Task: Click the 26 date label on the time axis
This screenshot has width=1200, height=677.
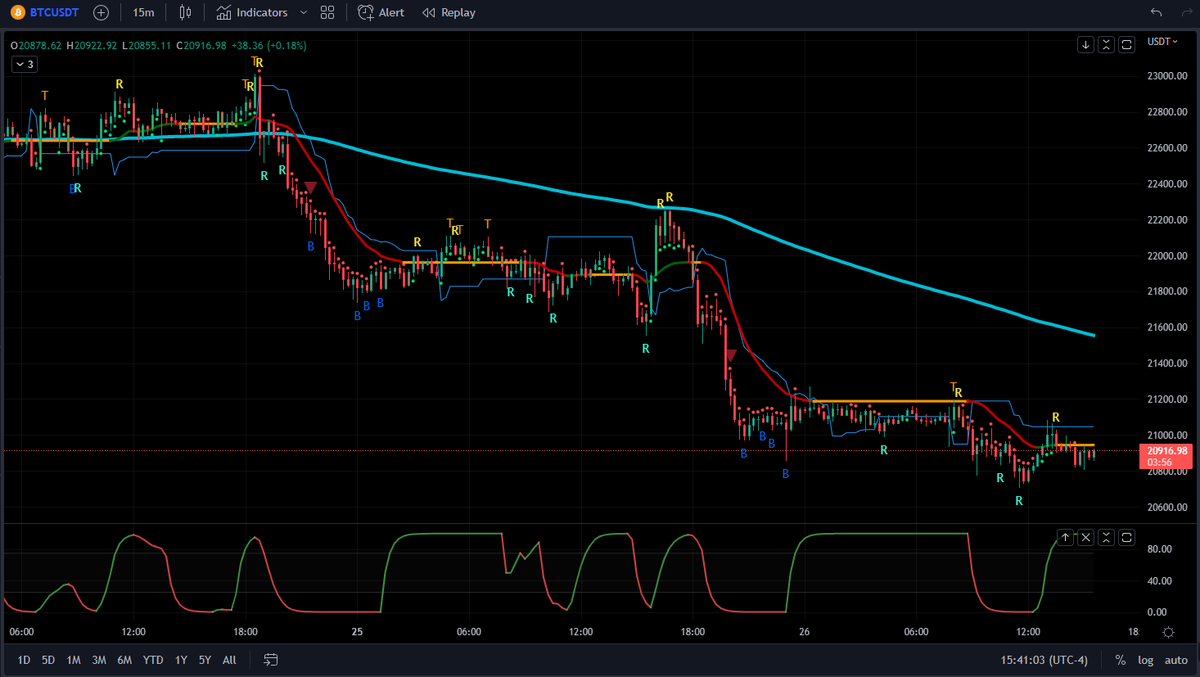Action: pos(803,632)
